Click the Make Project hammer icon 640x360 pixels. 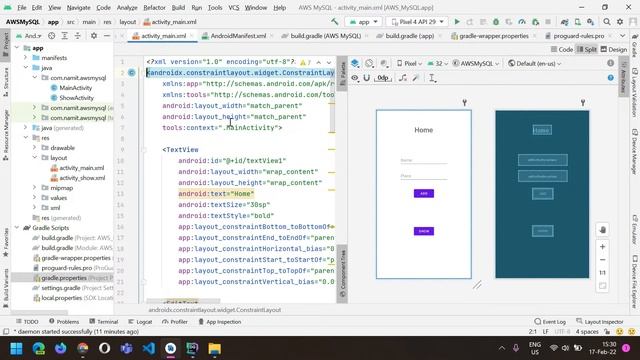[x=335, y=22]
